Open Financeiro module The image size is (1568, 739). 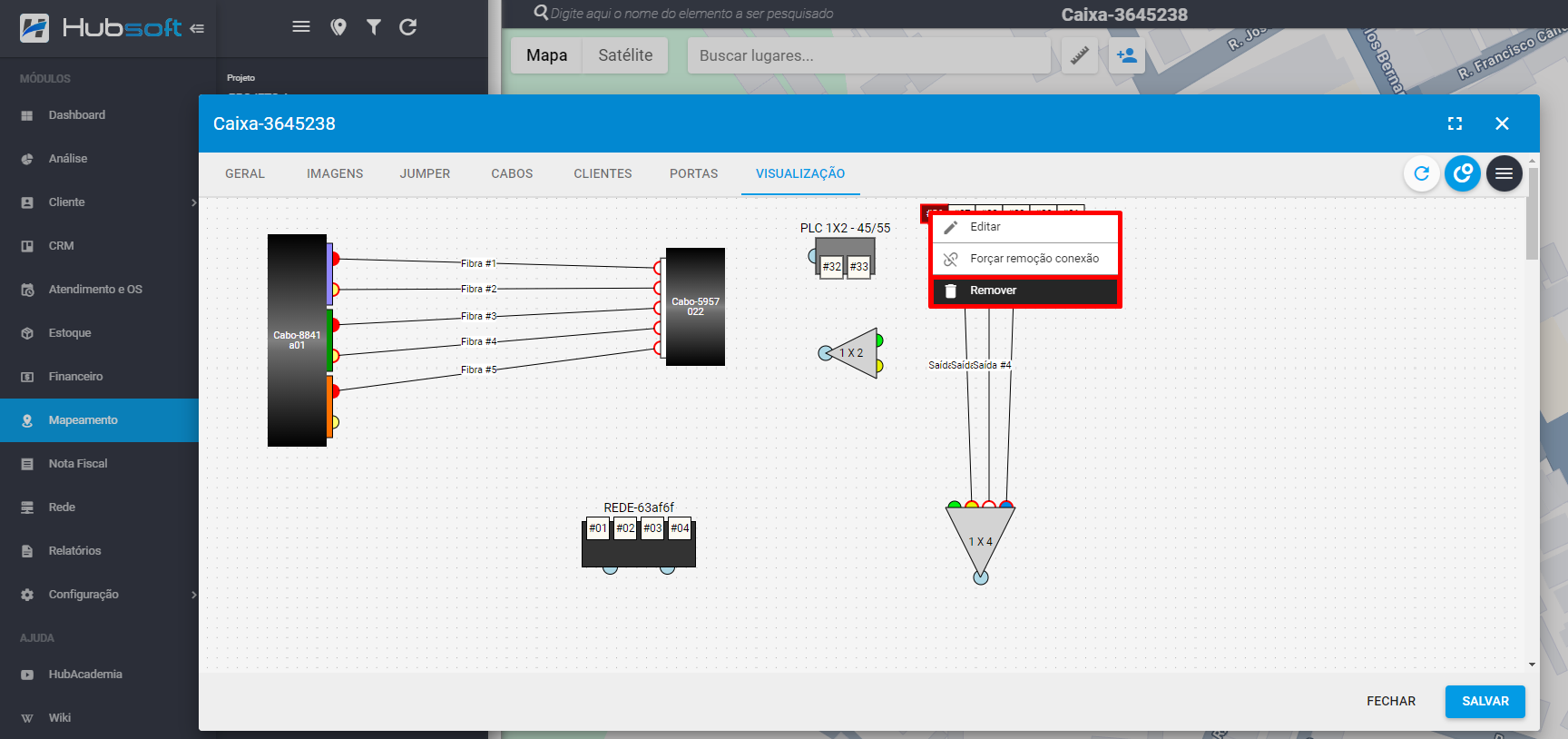click(x=99, y=377)
